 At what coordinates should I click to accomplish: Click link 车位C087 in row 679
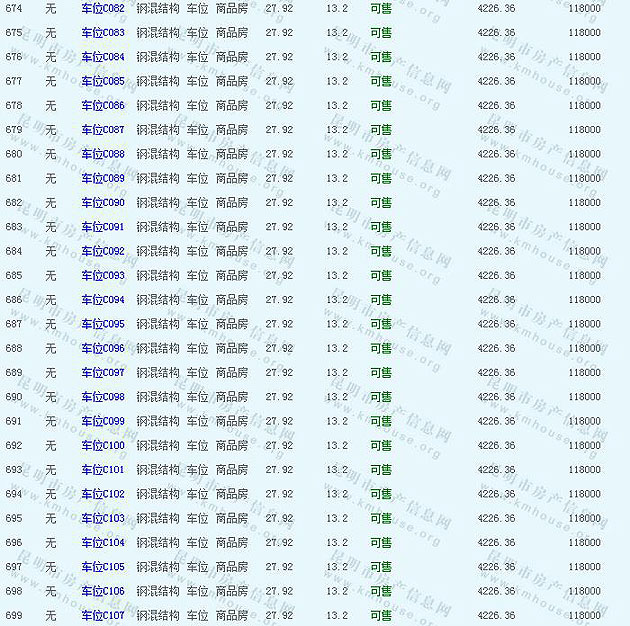pos(103,130)
